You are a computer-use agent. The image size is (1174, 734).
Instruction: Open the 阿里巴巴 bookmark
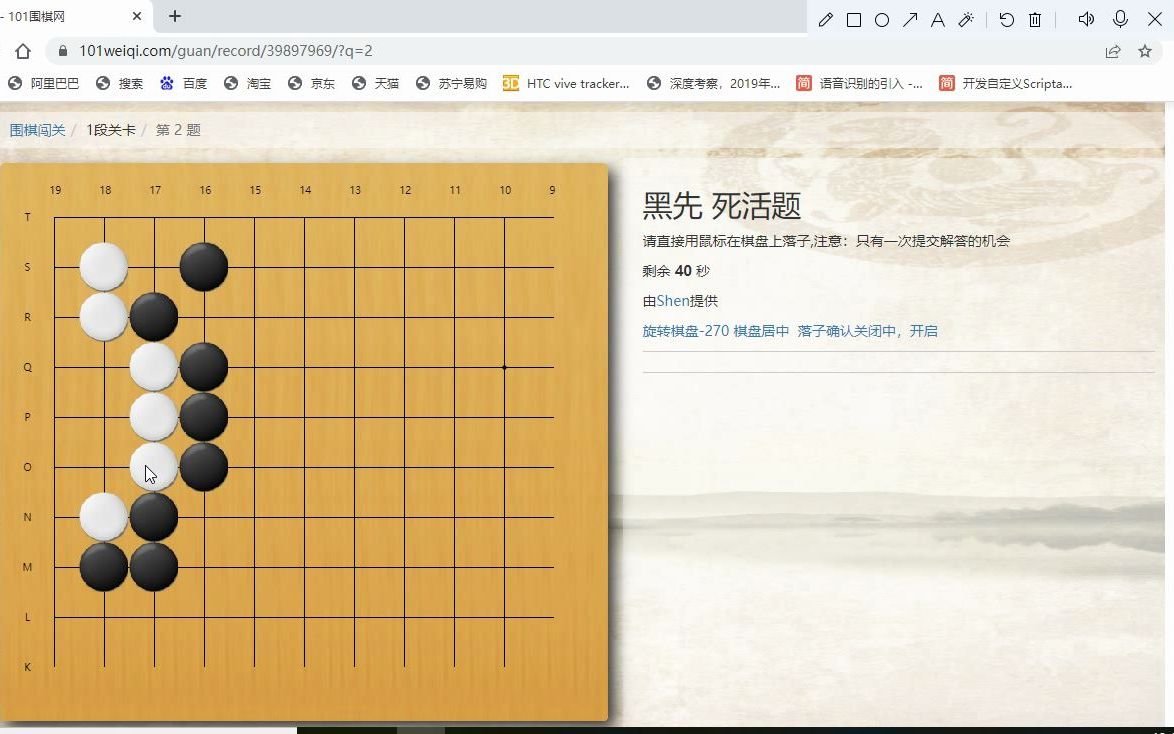point(43,83)
